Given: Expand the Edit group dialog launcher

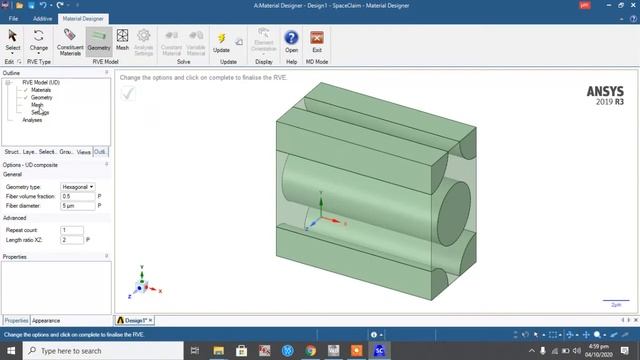Looking at the screenshot, I should point(19,62).
